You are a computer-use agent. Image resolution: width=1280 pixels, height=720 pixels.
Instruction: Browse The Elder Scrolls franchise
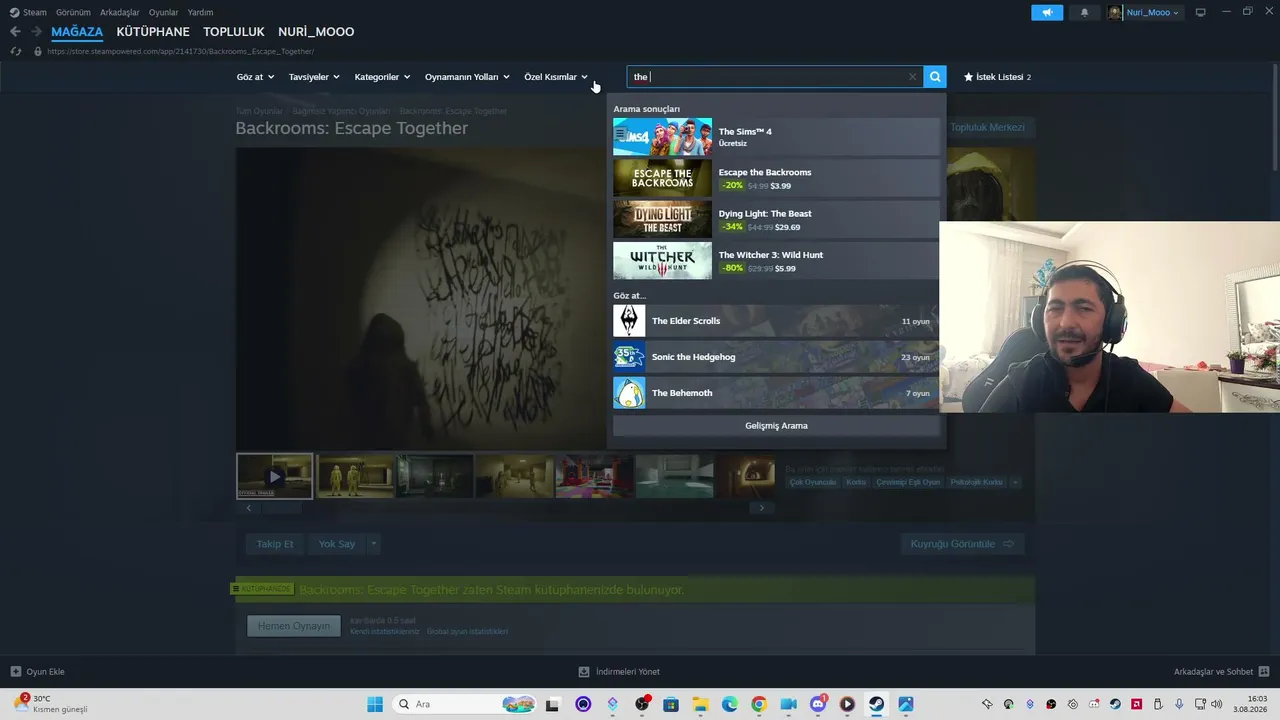point(776,321)
